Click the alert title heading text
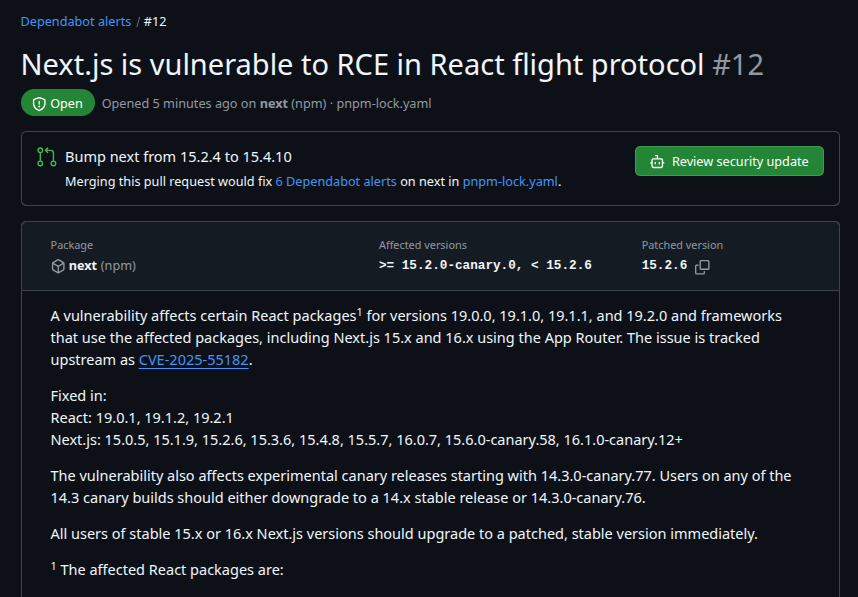 tap(363, 65)
